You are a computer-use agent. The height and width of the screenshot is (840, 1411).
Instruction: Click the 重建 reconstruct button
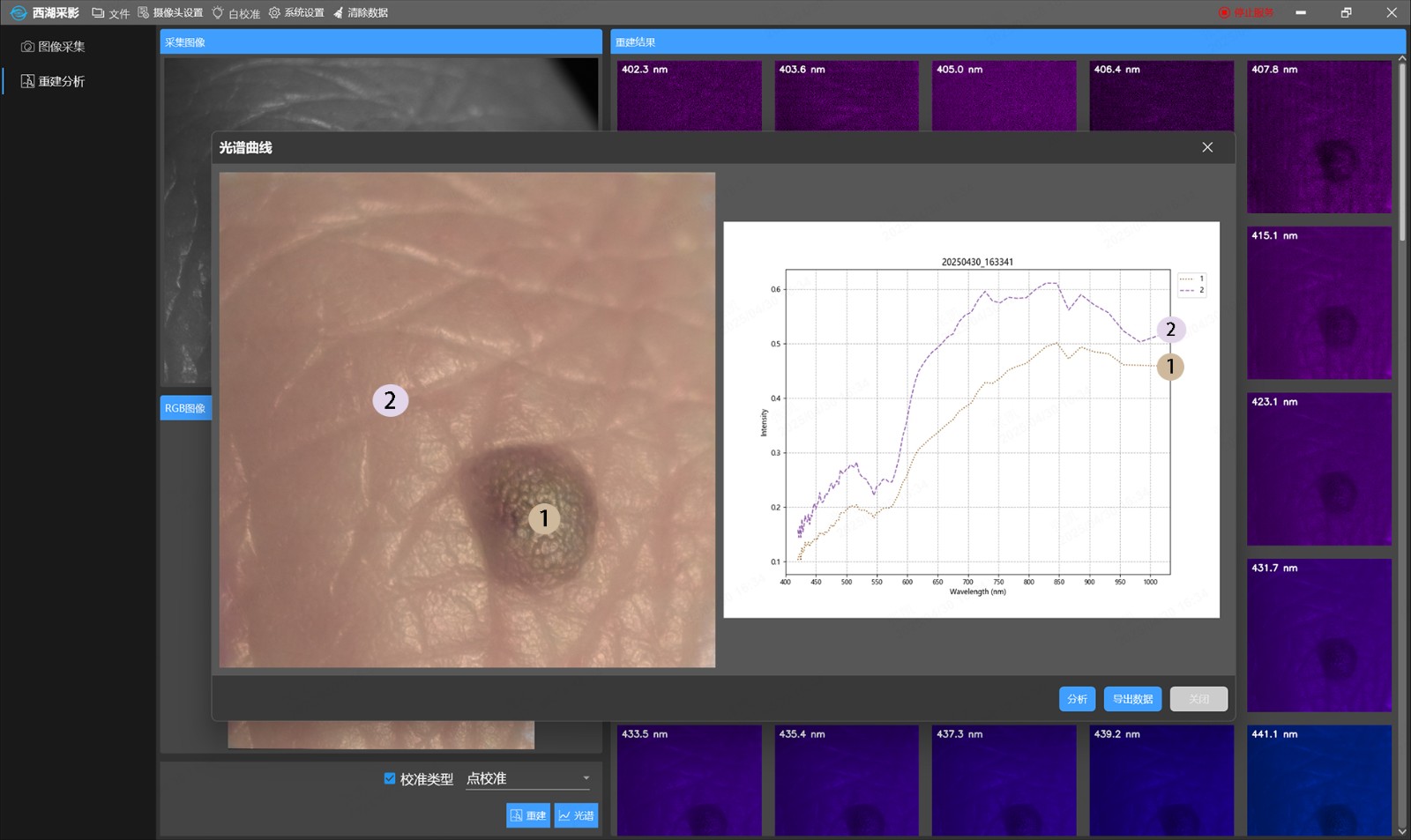coord(527,815)
